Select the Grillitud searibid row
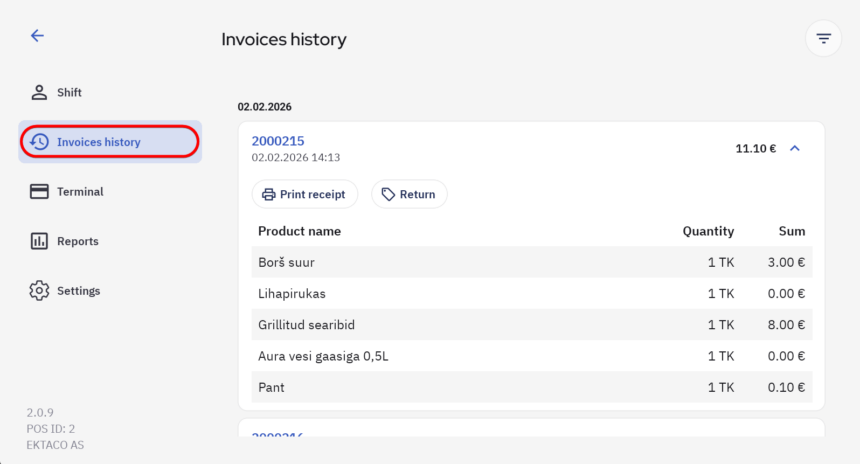The image size is (860, 464). pyautogui.click(x=531, y=325)
